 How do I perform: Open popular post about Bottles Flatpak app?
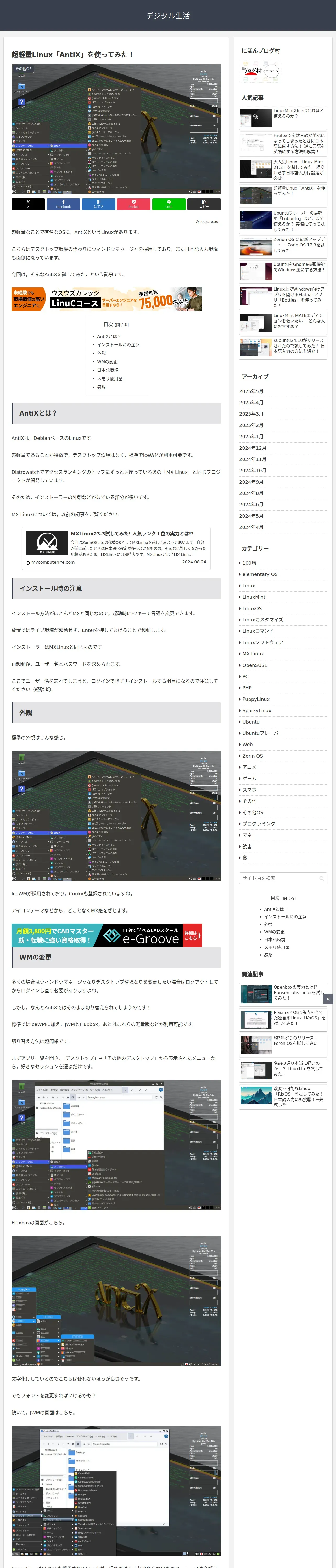click(x=283, y=297)
